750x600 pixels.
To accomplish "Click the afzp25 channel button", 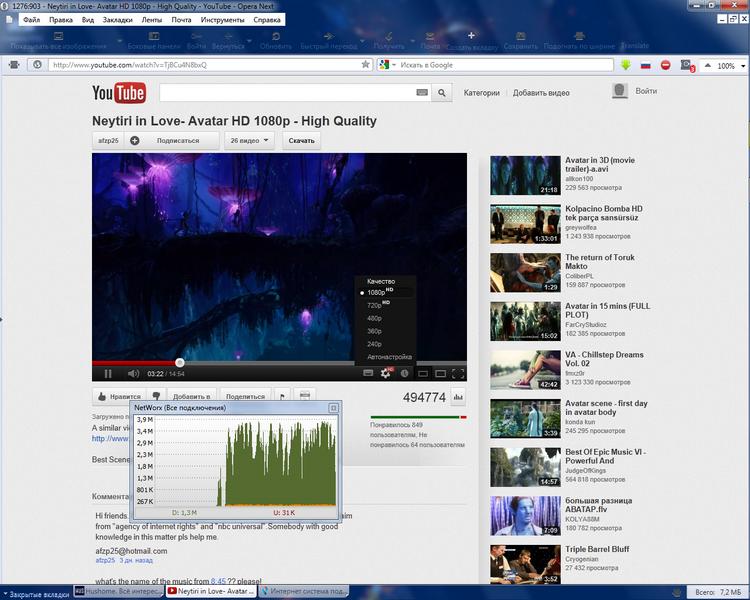I will point(108,141).
